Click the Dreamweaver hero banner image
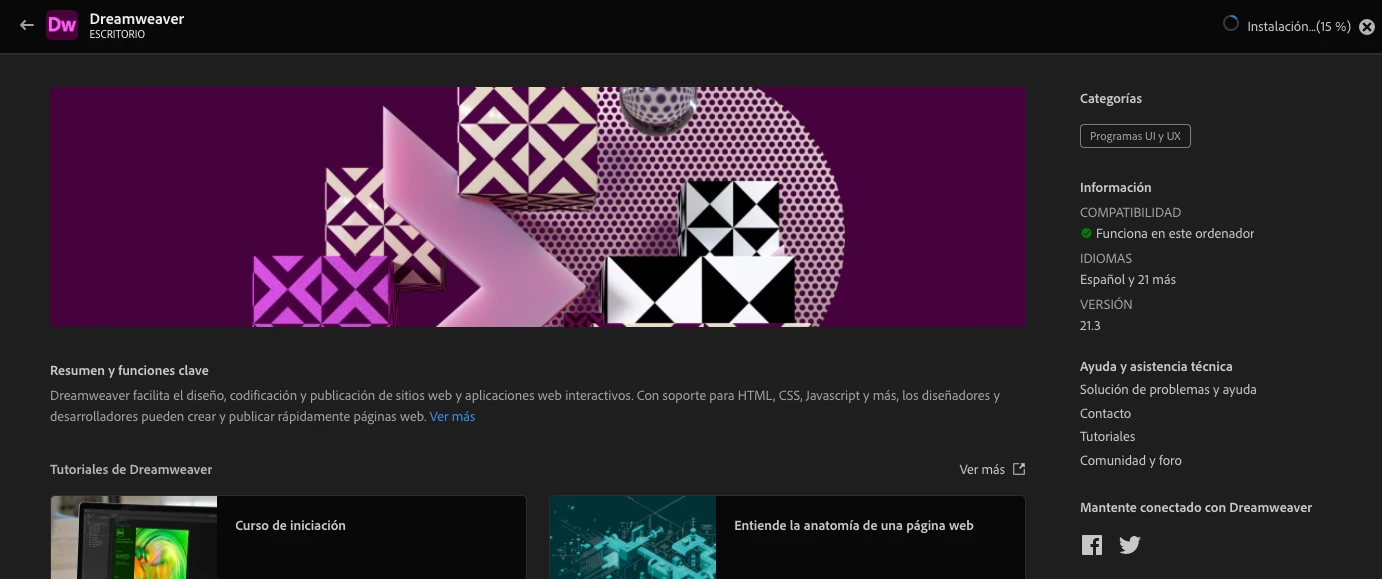This screenshot has width=1382, height=579. (x=538, y=207)
